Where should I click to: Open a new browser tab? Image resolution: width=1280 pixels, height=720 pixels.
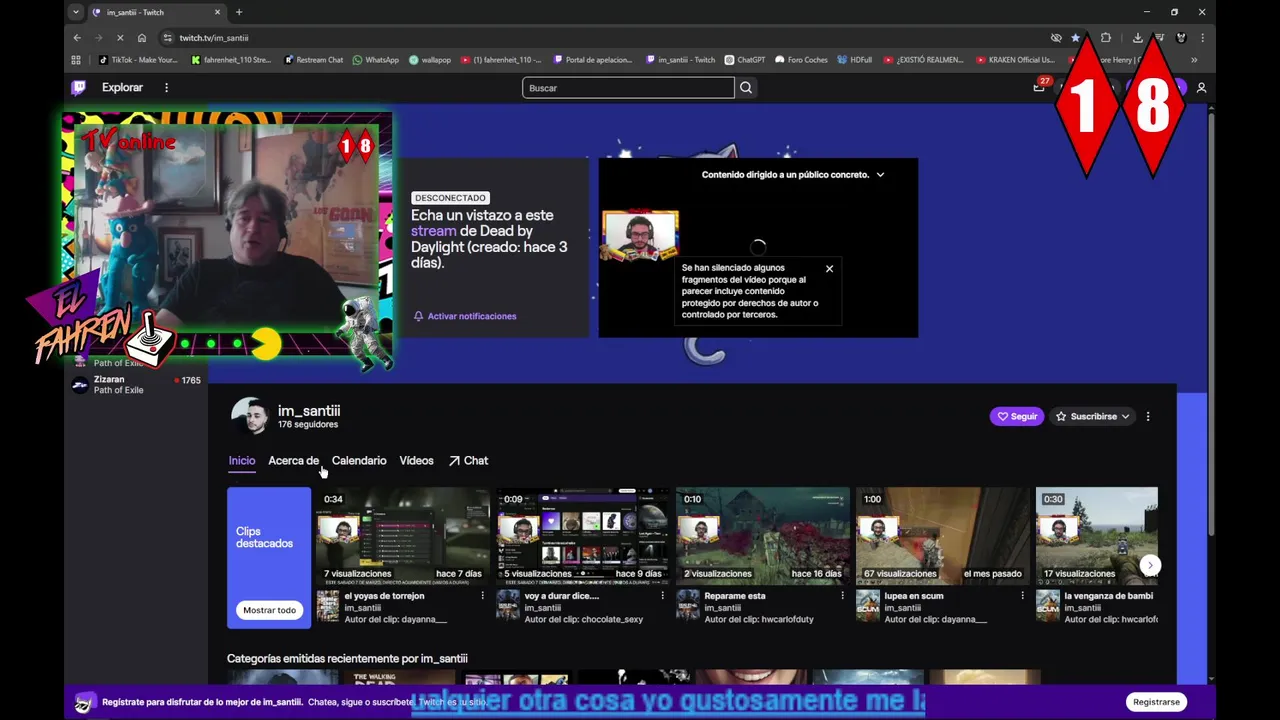[239, 12]
